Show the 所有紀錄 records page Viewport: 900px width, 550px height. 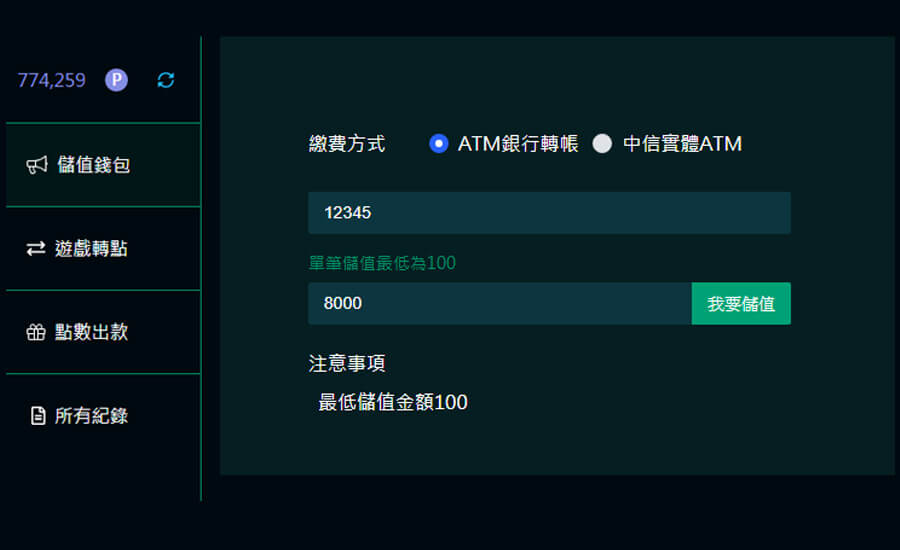91,416
